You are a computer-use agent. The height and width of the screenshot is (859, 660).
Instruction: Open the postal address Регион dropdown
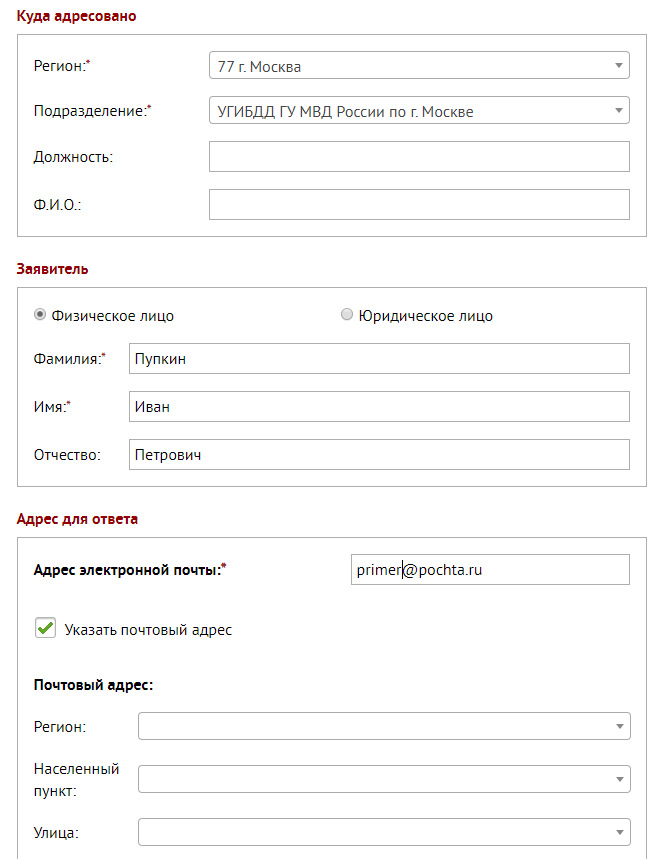pos(384,726)
